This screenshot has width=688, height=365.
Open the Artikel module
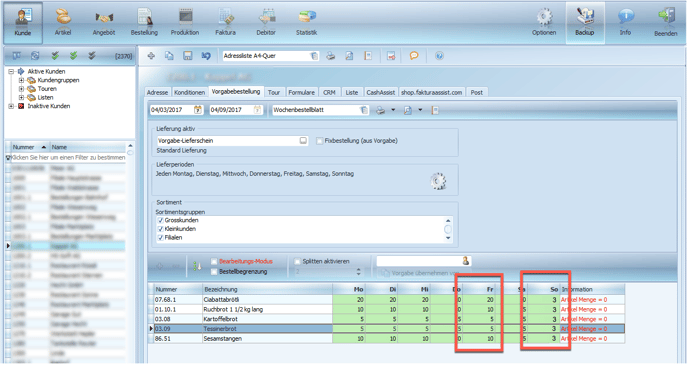tap(63, 23)
